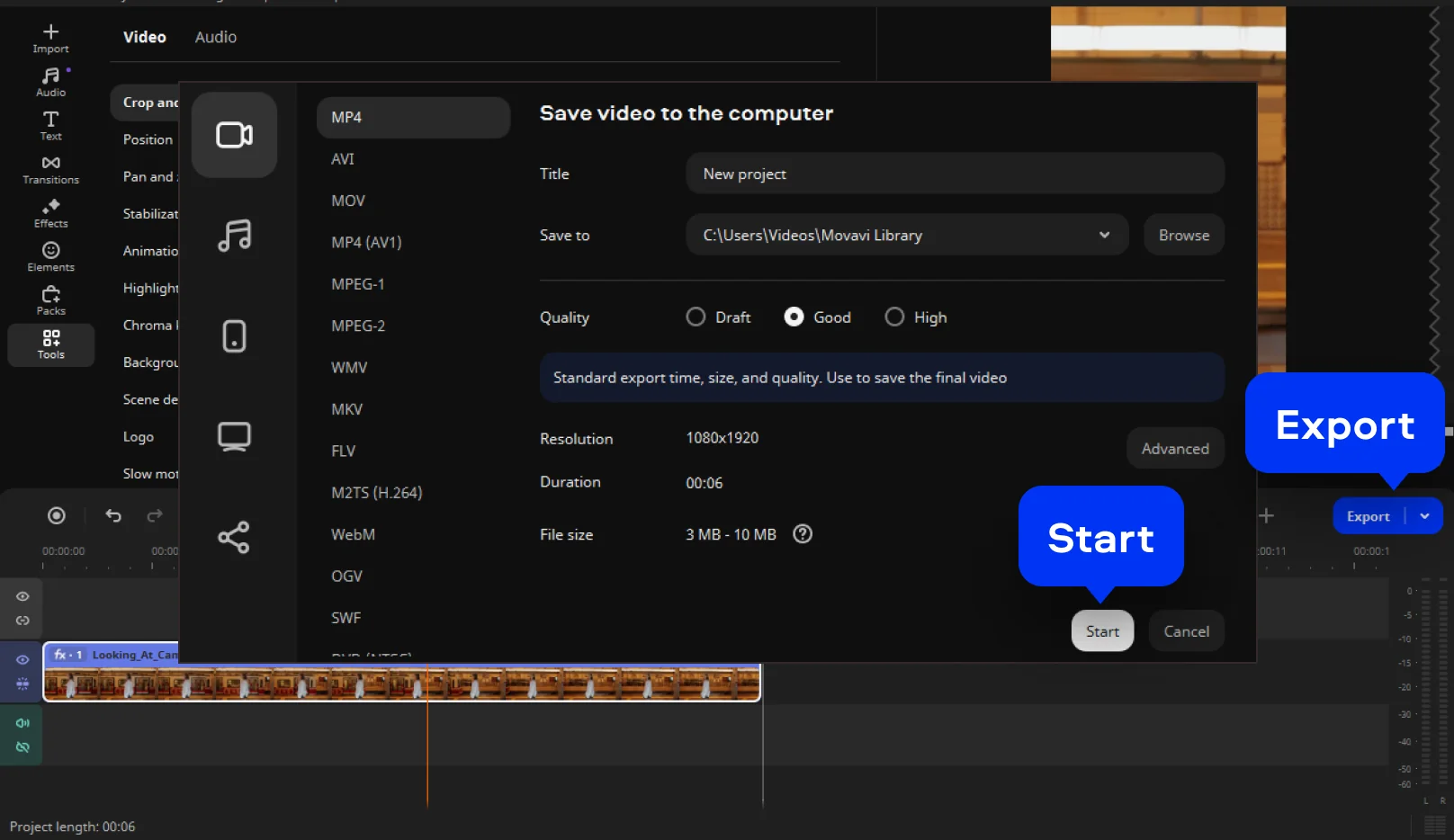Select the audio export category icon
Screen dimensions: 1454x840
[x=234, y=236]
